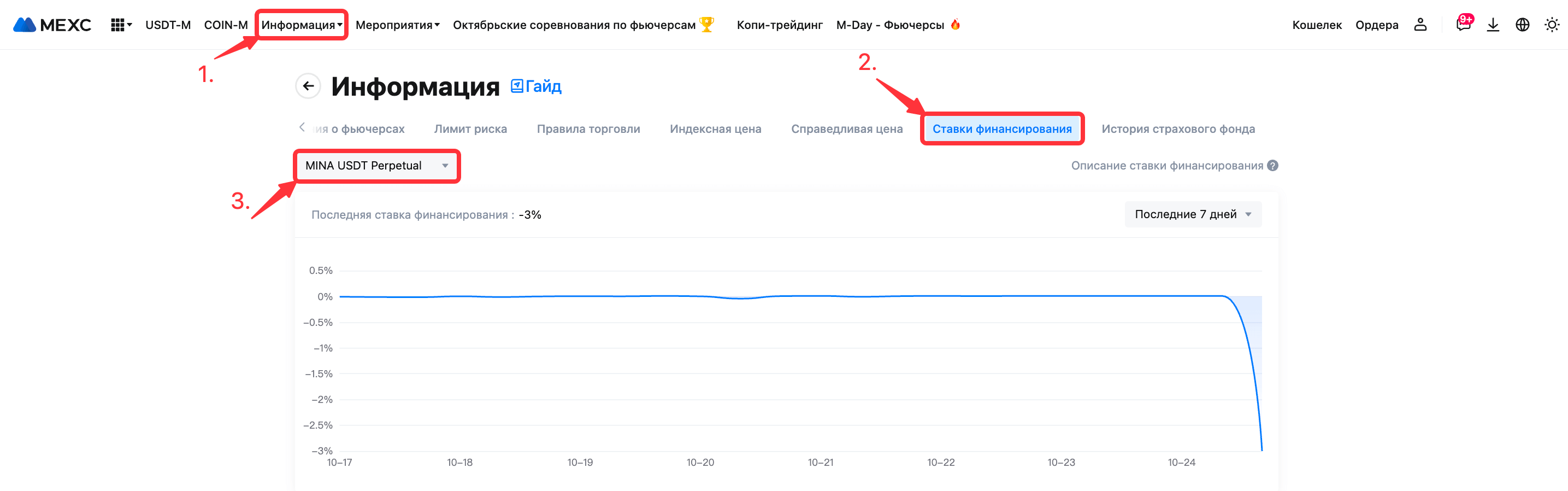Click the funding rate help icon
1568x491 pixels.
pos(1272,166)
